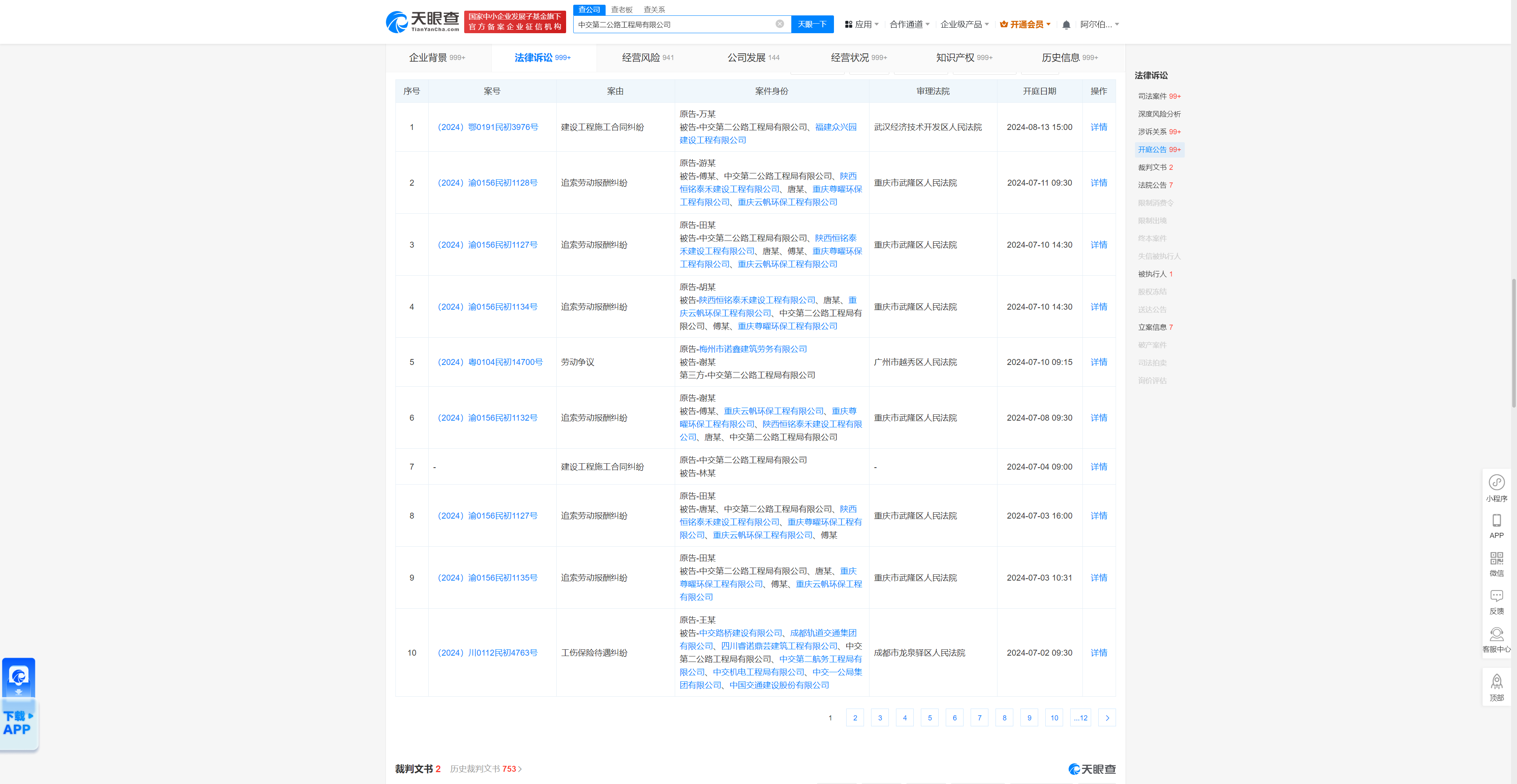Expand the 应用 dropdown
Viewport: 1517px width, 784px height.
point(862,24)
